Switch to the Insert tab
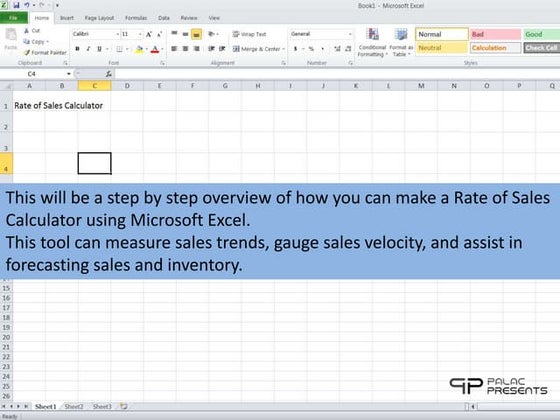Viewport: 560px width, 420px height. [x=67, y=18]
